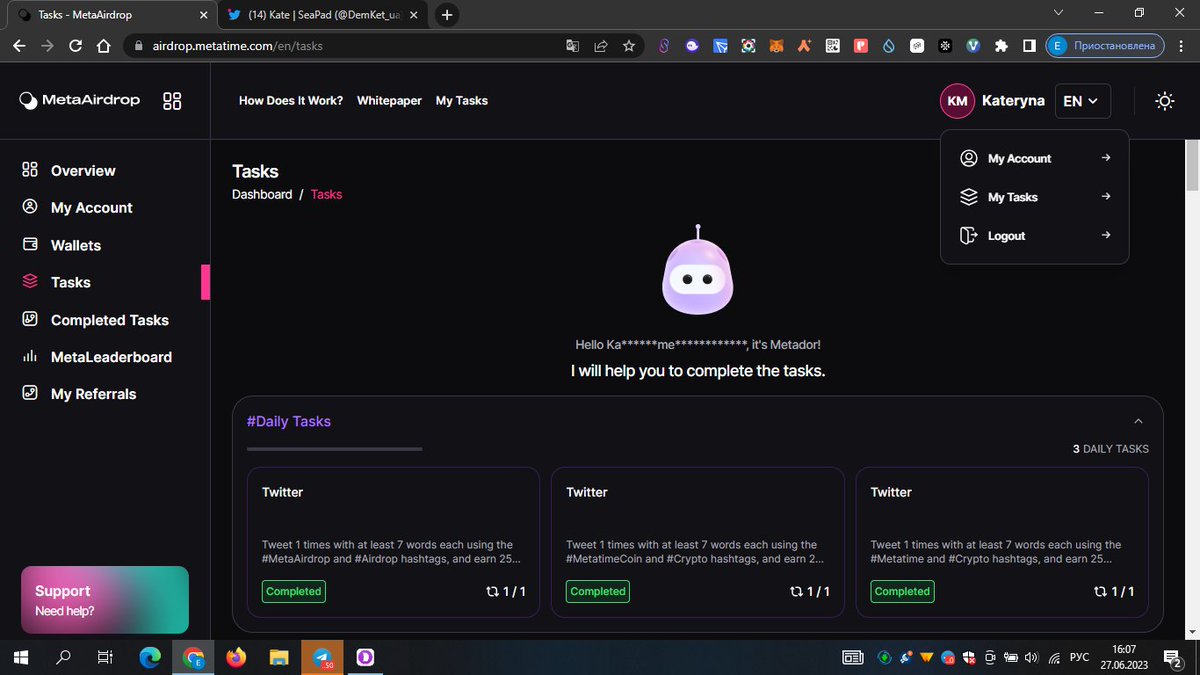
Task: Collapse the #Daily Tasks section chevron
Action: coord(1138,421)
